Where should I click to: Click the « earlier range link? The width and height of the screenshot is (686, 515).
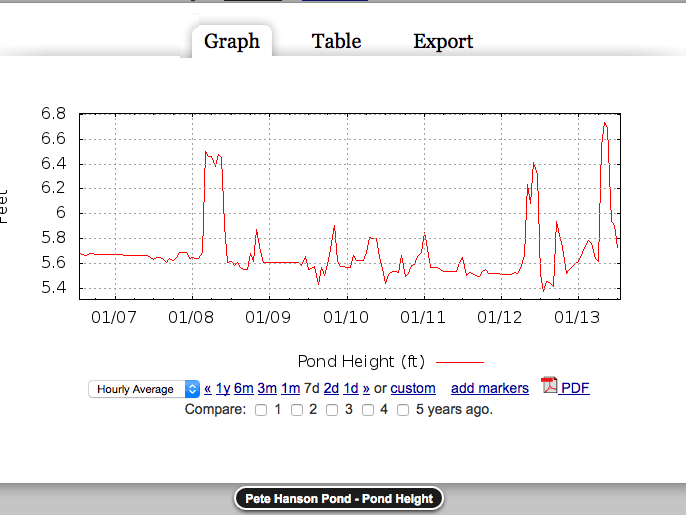(x=207, y=389)
